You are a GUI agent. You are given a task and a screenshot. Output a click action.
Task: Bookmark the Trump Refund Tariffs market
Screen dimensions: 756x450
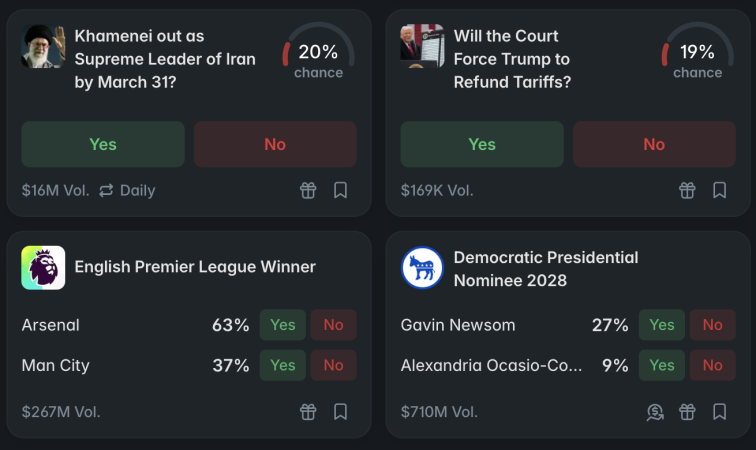(x=719, y=190)
